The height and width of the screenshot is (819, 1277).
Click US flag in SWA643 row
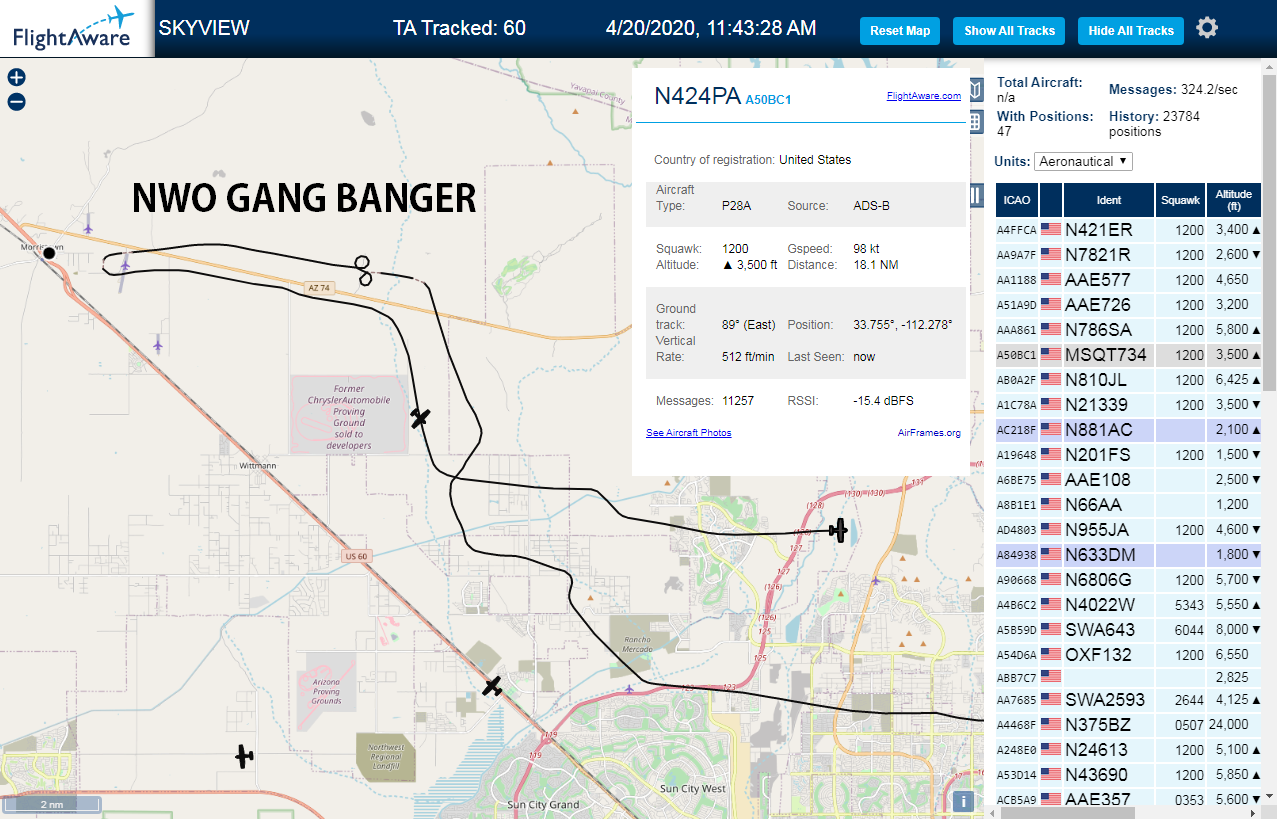pyautogui.click(x=1051, y=629)
